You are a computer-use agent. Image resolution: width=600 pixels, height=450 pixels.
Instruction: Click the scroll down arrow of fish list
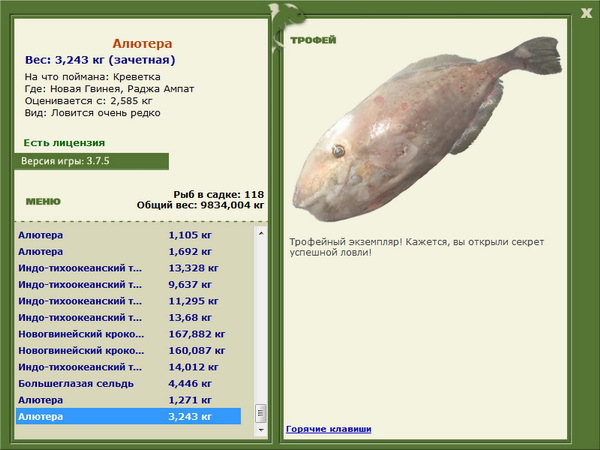(261, 430)
